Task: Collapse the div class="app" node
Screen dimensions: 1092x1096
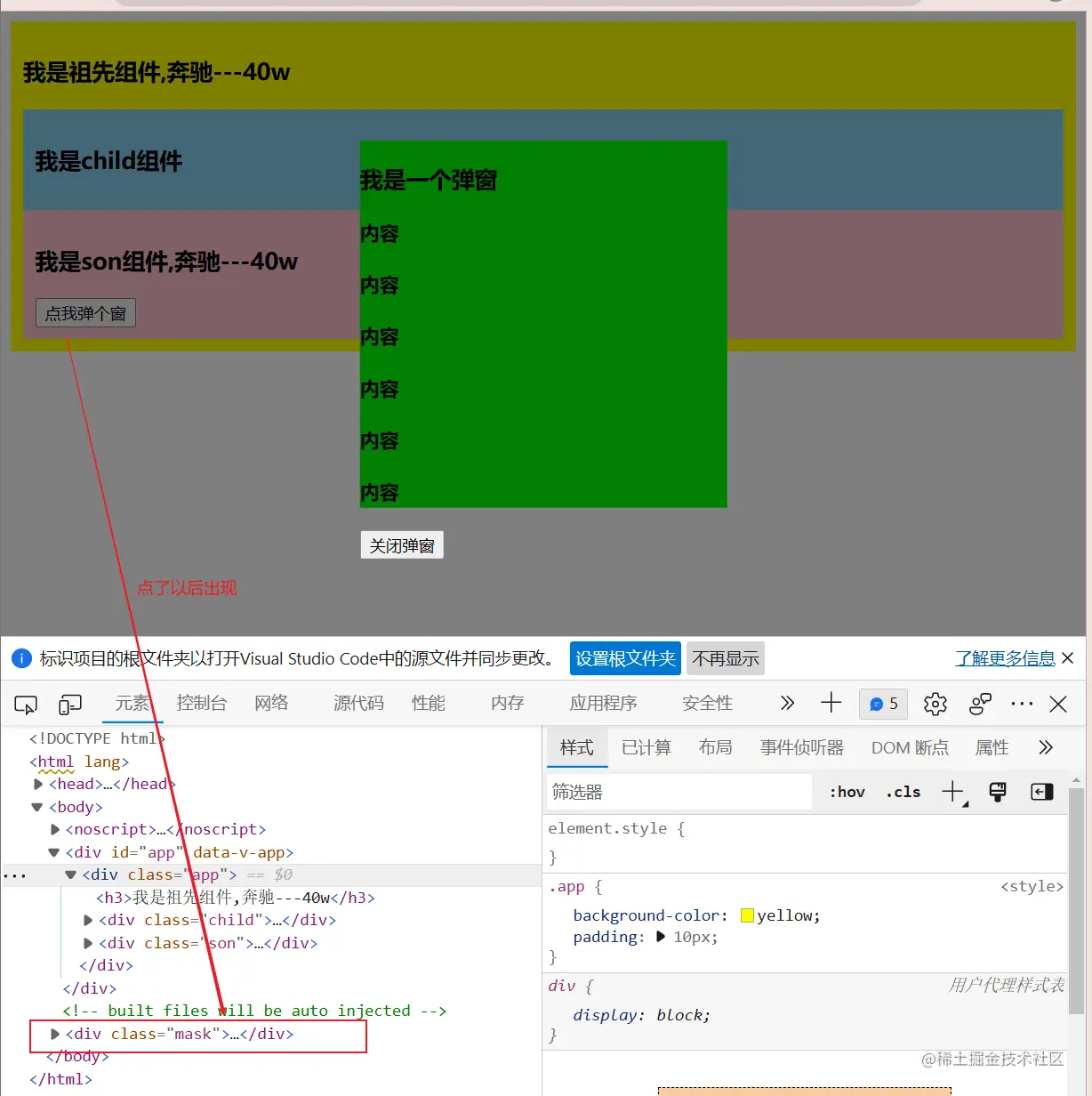Action: coord(71,875)
